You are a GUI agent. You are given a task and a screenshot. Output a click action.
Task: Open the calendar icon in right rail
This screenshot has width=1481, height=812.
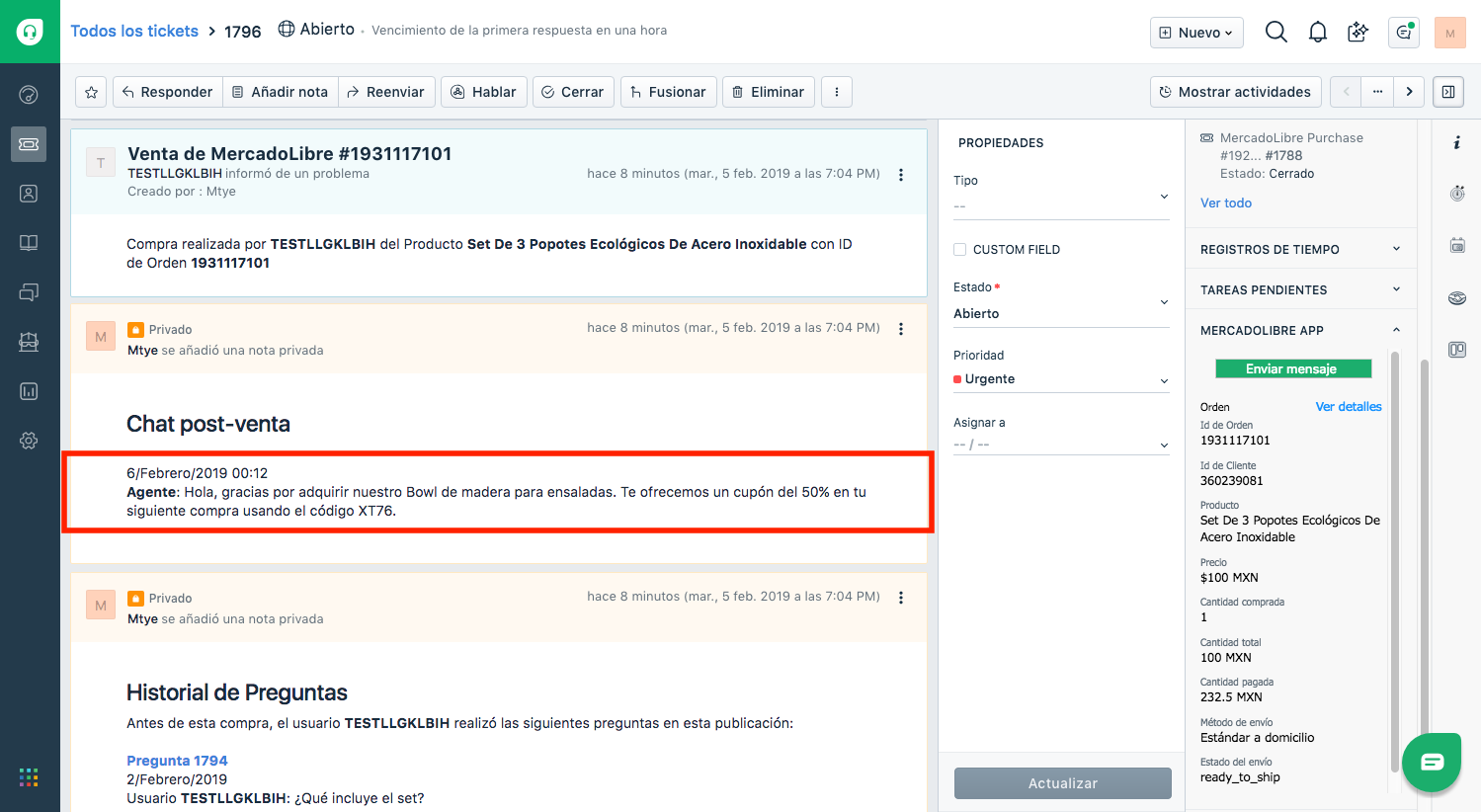tap(1457, 245)
